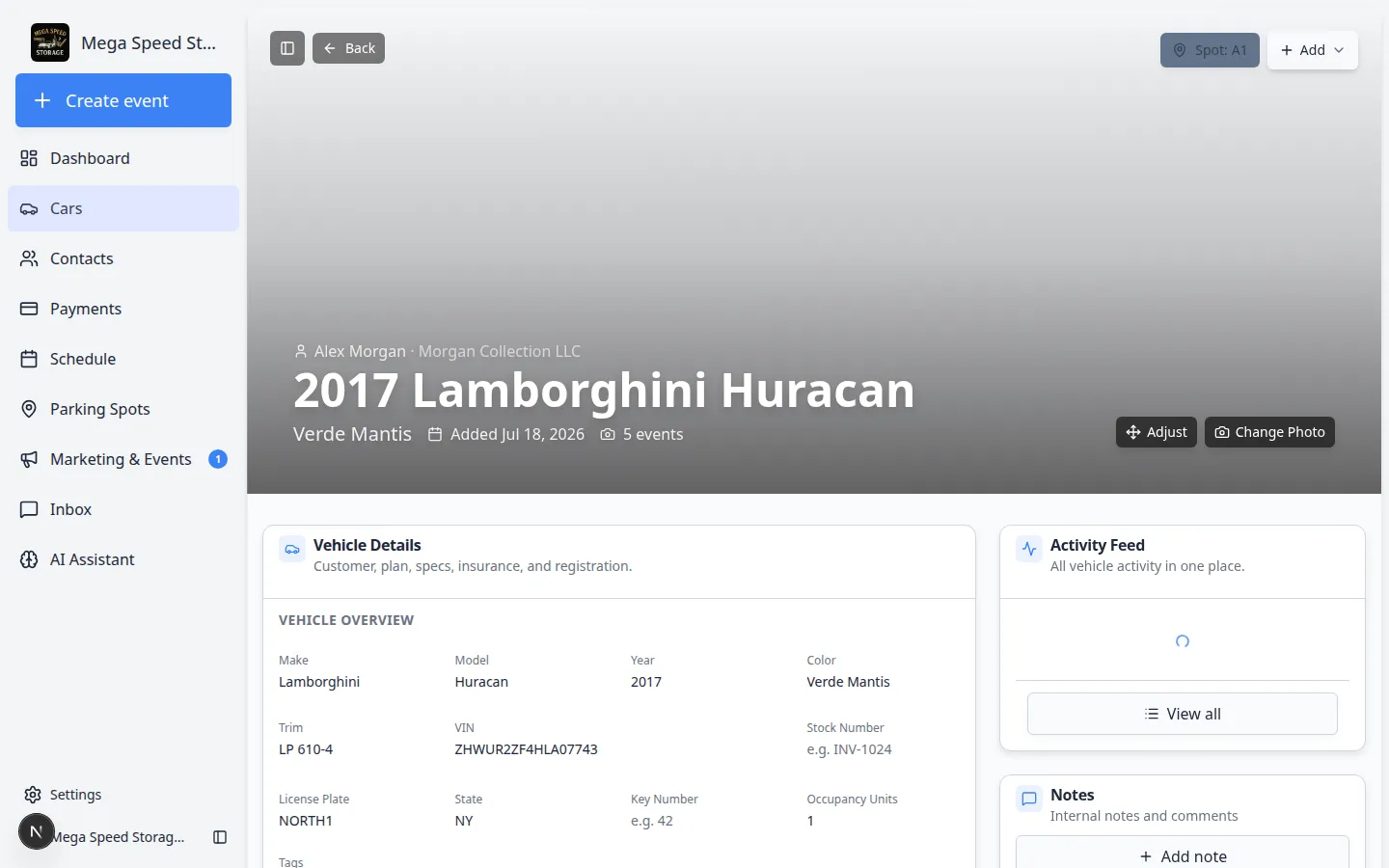This screenshot has height=868, width=1389.
Task: Click the Occupancy Units value
Action: 810,821
